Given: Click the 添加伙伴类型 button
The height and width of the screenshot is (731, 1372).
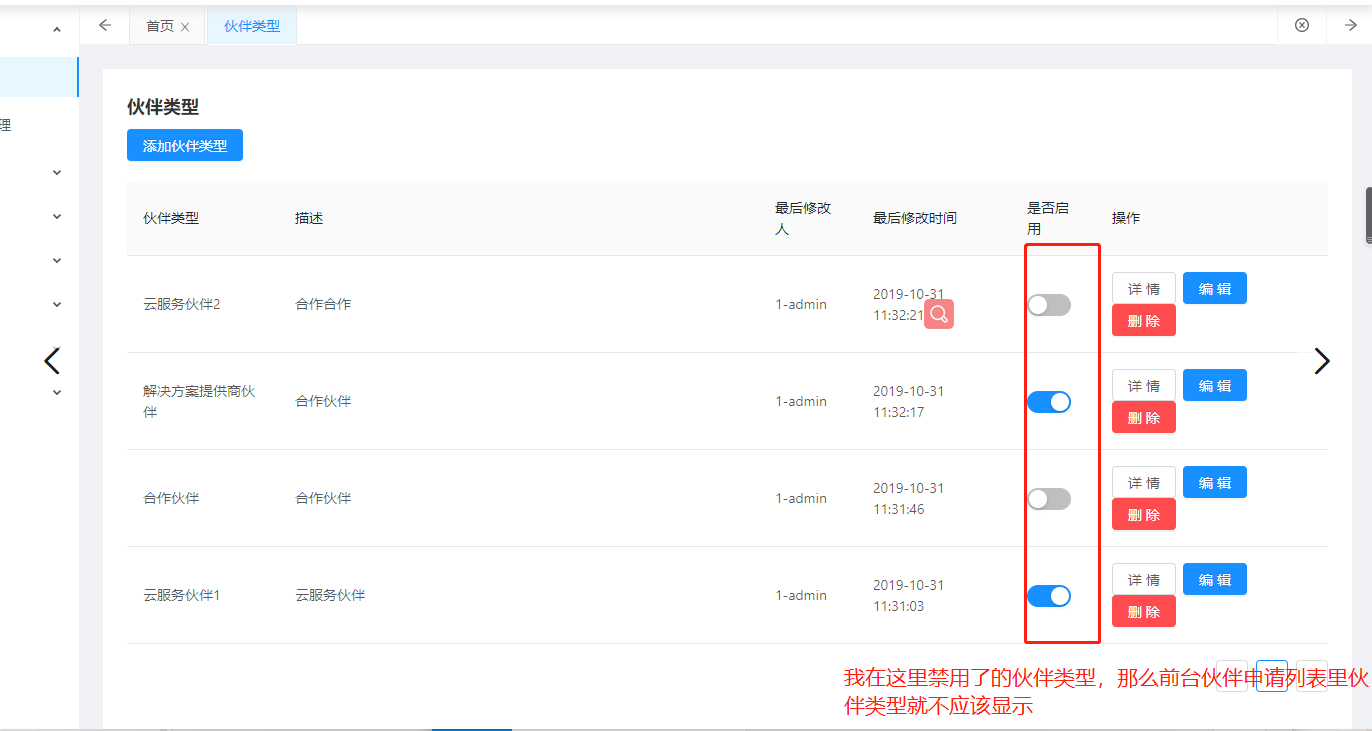Looking at the screenshot, I should click(x=185, y=146).
